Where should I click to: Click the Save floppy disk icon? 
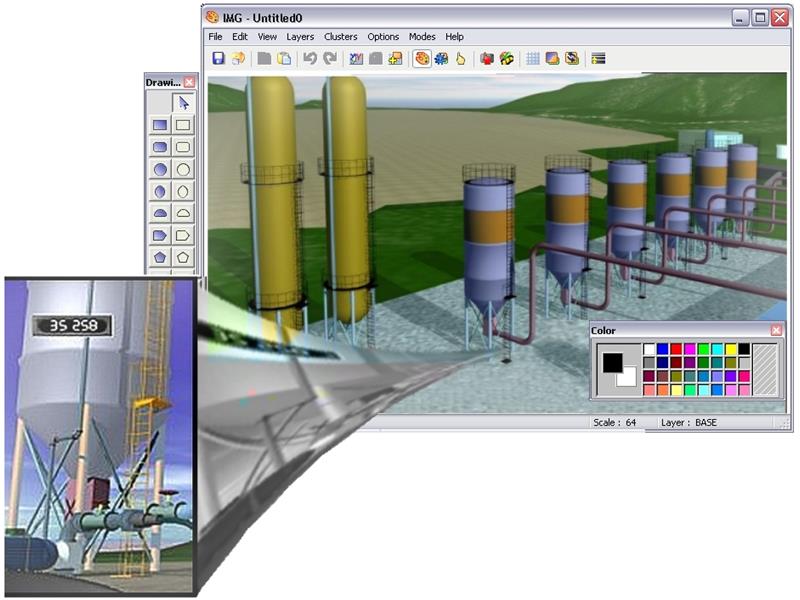(218, 59)
